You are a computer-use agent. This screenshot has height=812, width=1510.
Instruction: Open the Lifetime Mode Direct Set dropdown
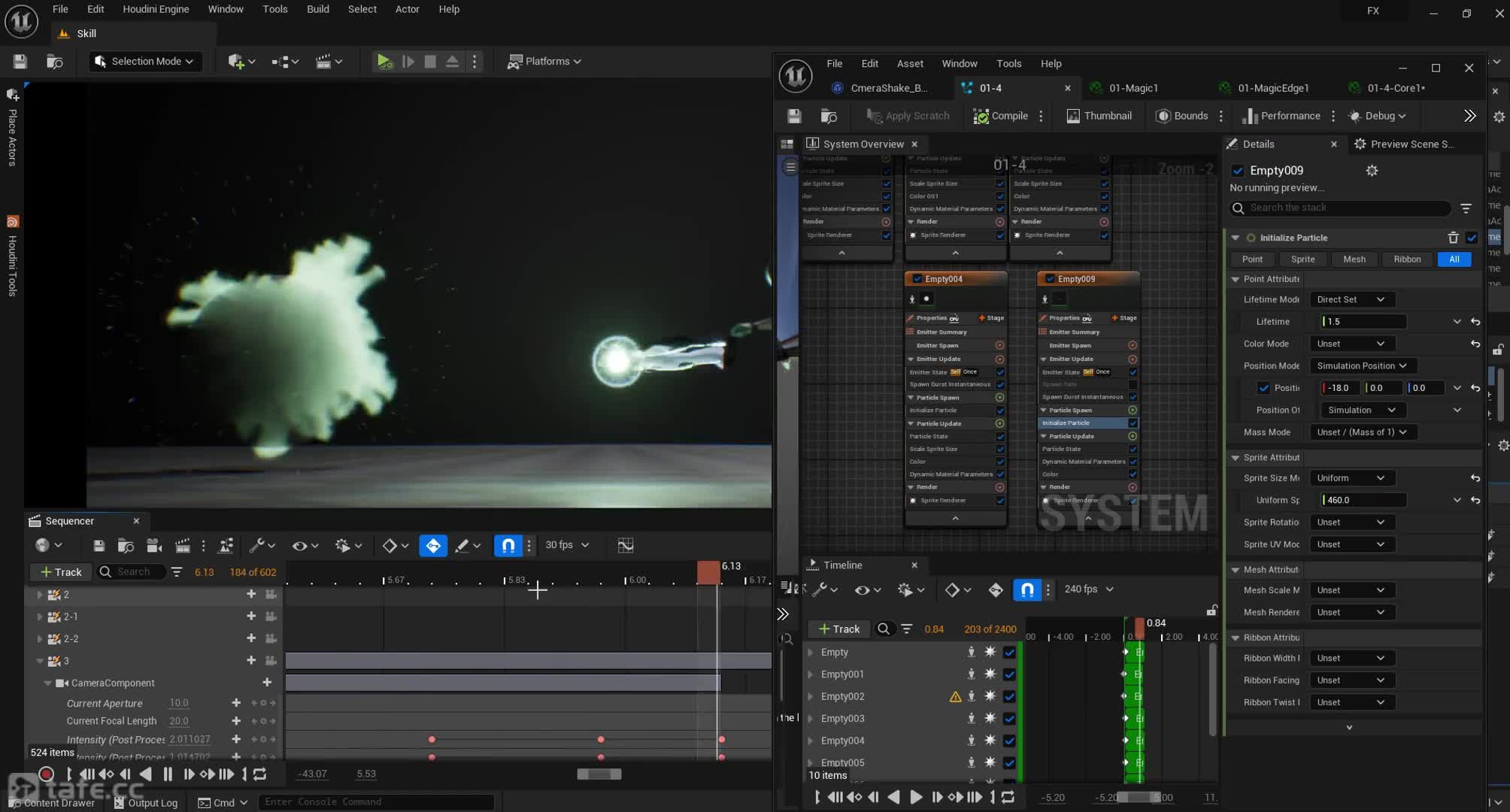1351,299
